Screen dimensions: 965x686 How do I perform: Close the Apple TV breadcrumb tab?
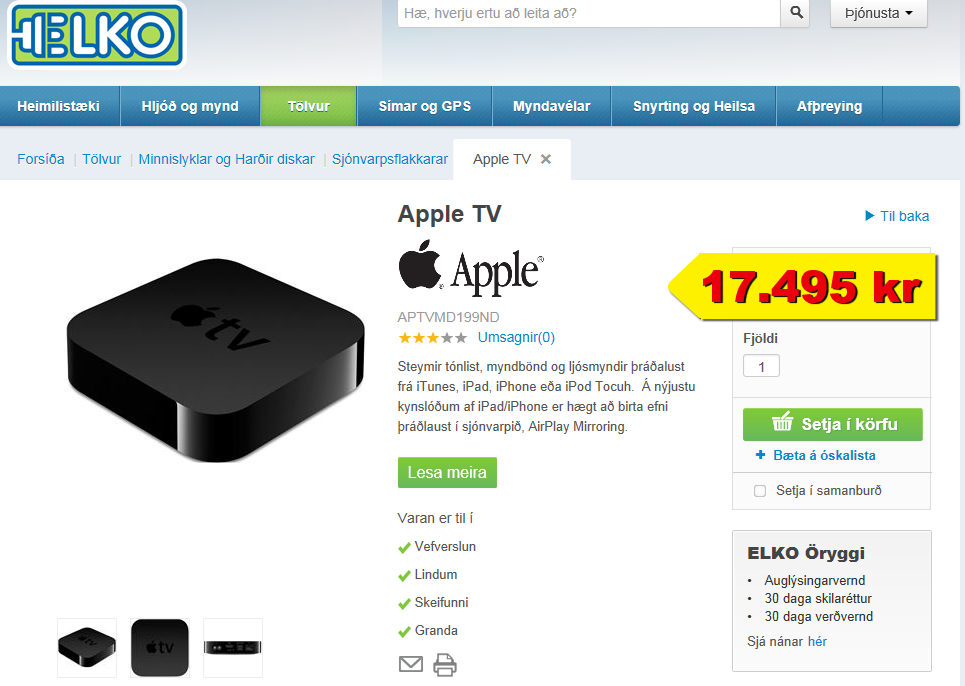545,159
